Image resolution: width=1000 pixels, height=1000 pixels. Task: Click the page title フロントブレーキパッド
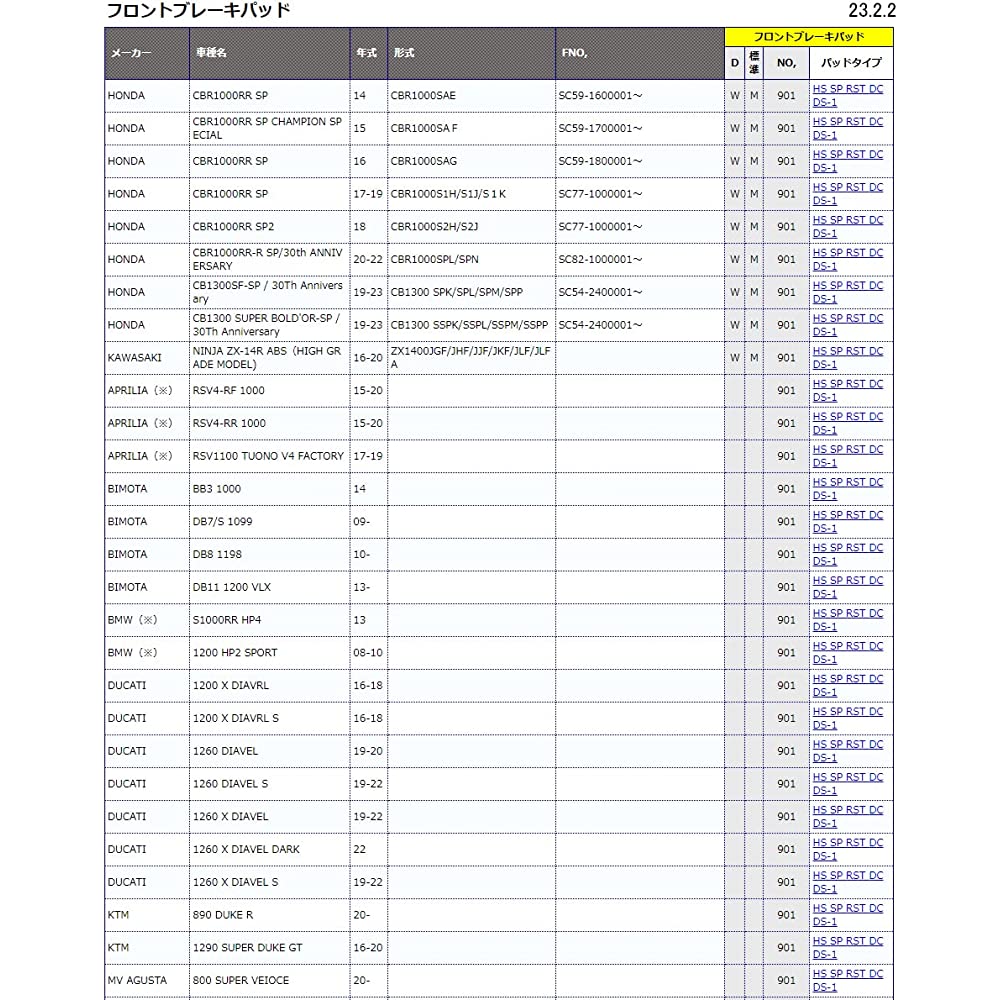(198, 11)
